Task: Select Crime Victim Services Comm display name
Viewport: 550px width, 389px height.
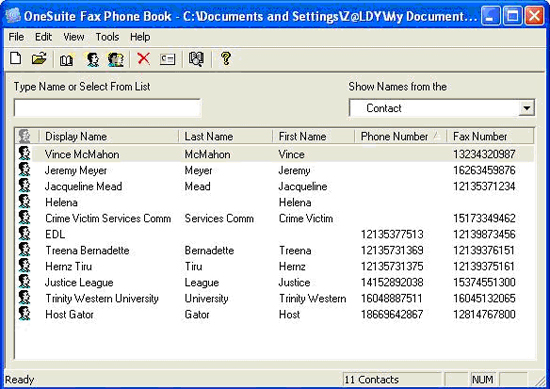Action: [x=108, y=218]
